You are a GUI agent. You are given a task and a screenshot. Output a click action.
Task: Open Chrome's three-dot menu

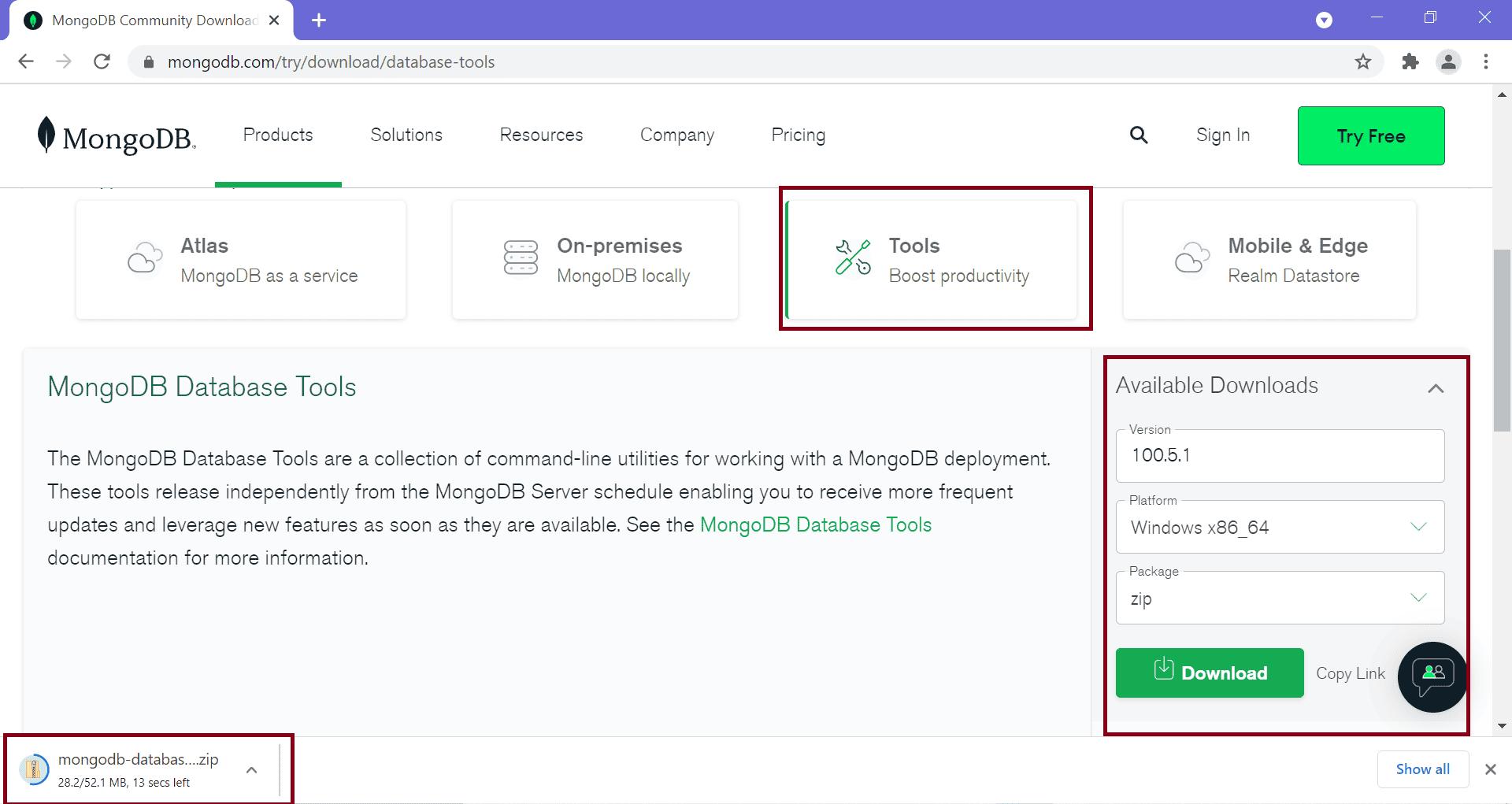[1485, 62]
